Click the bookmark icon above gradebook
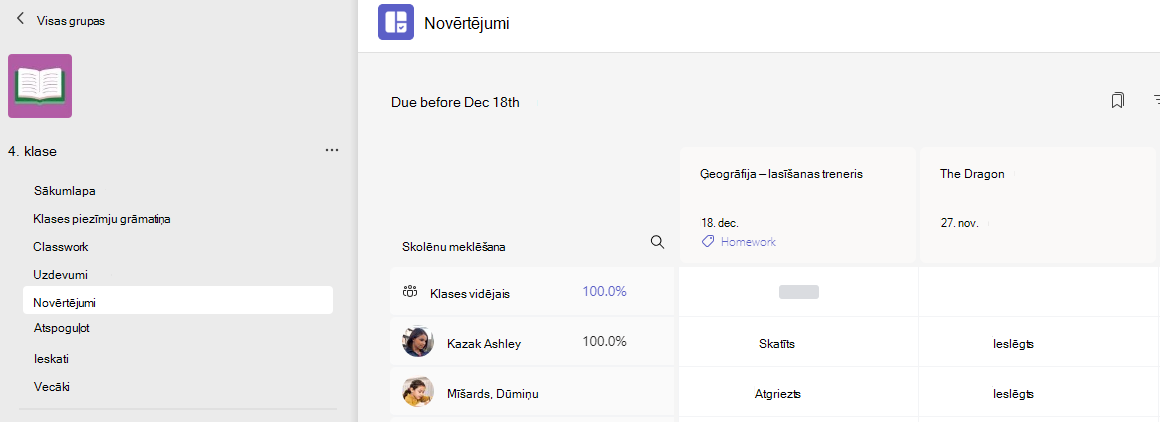This screenshot has width=1160, height=422. coord(1117,101)
